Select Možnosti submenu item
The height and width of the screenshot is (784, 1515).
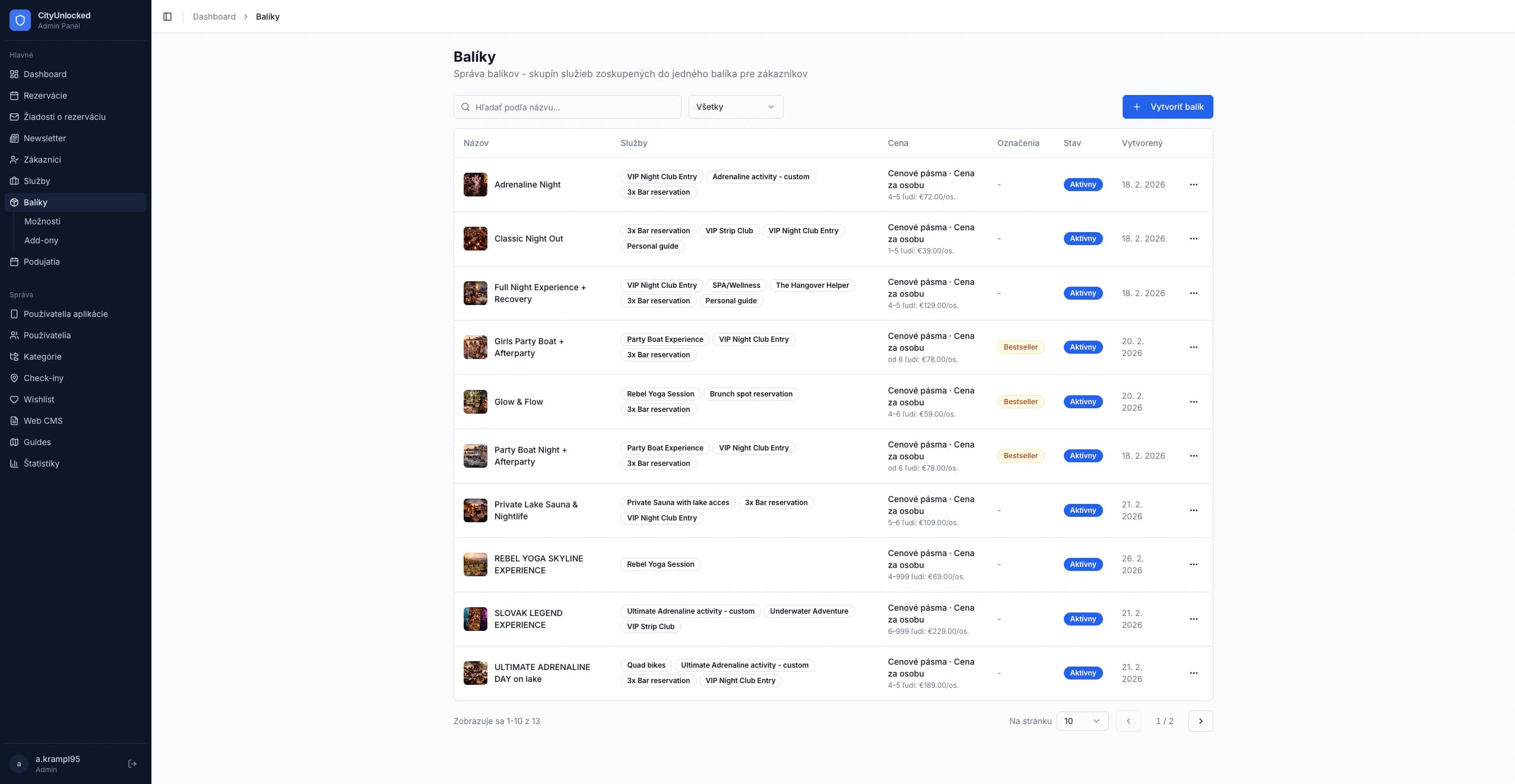(42, 221)
